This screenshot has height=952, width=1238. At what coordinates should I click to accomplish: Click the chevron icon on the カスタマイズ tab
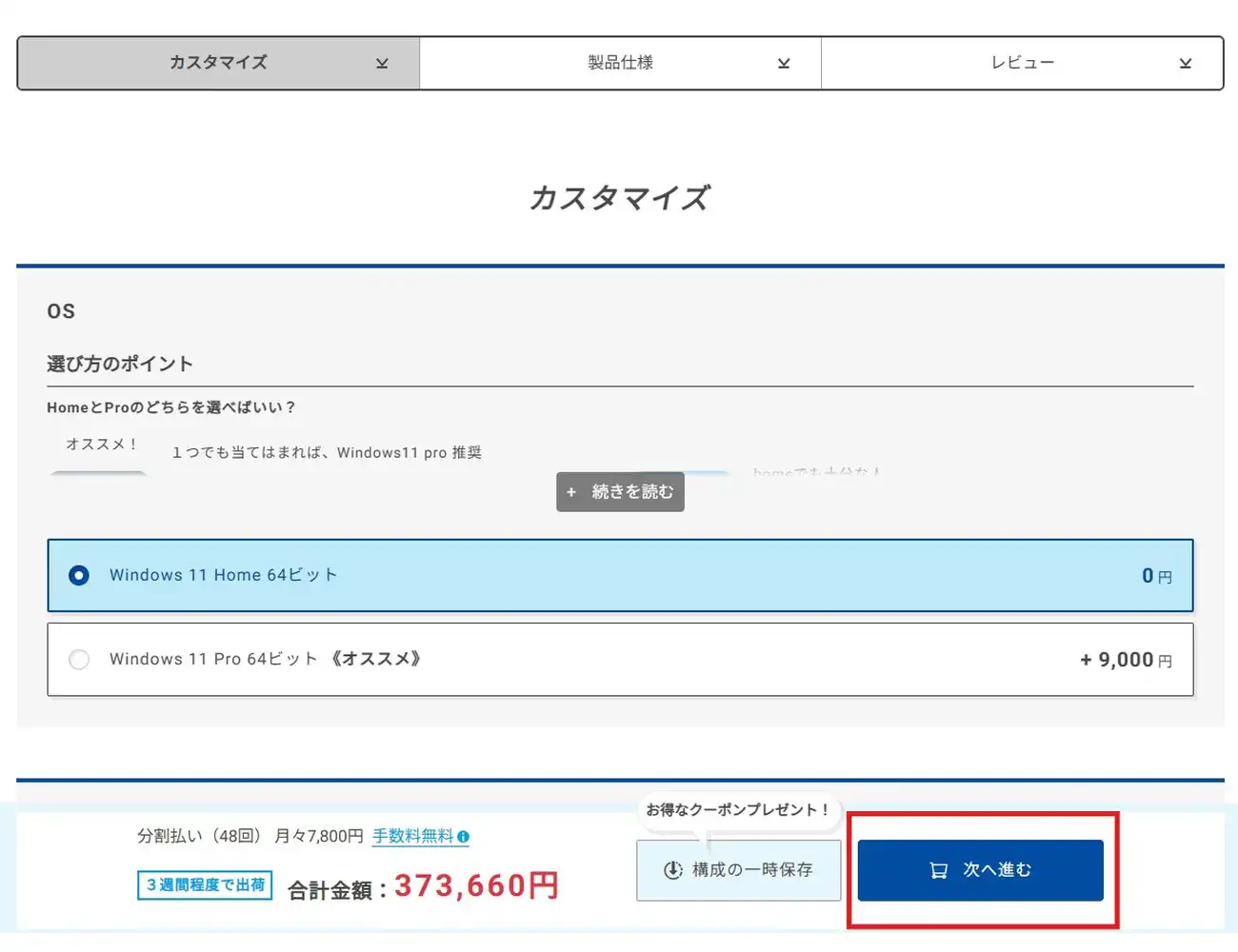point(382,64)
